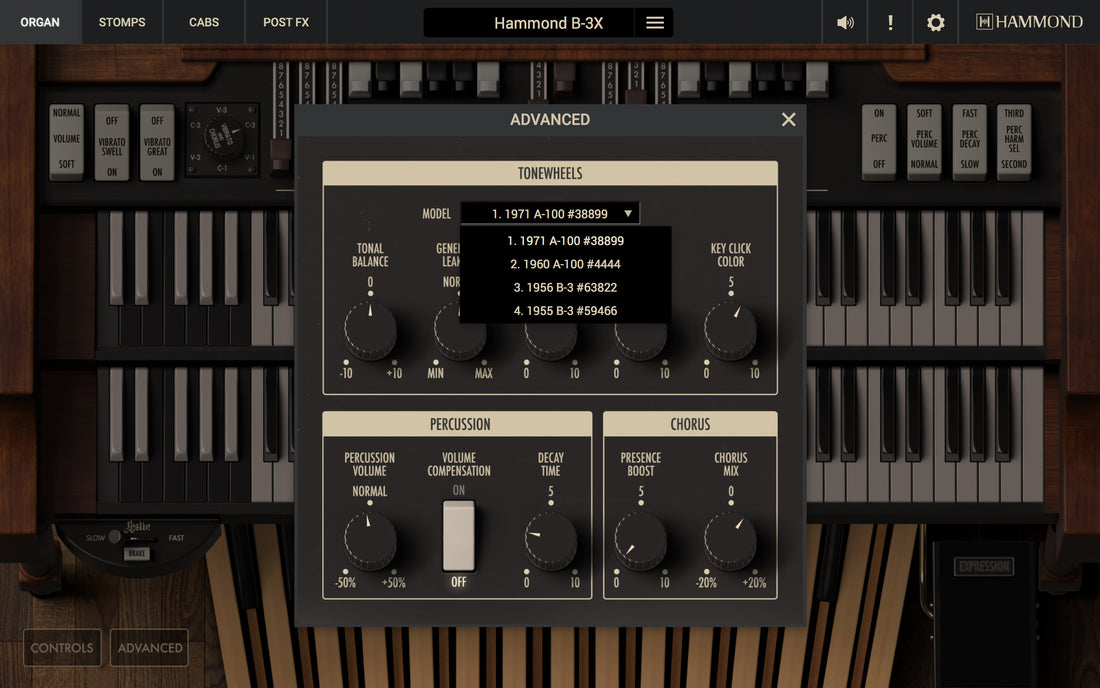The height and width of the screenshot is (688, 1100).
Task: Click the Decay Time knob
Action: point(551,540)
